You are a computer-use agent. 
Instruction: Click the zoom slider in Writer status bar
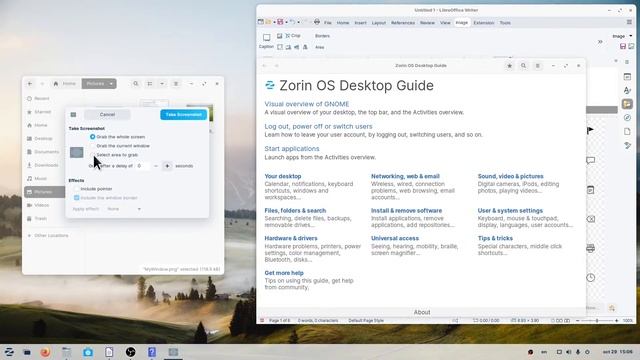pos(597,321)
